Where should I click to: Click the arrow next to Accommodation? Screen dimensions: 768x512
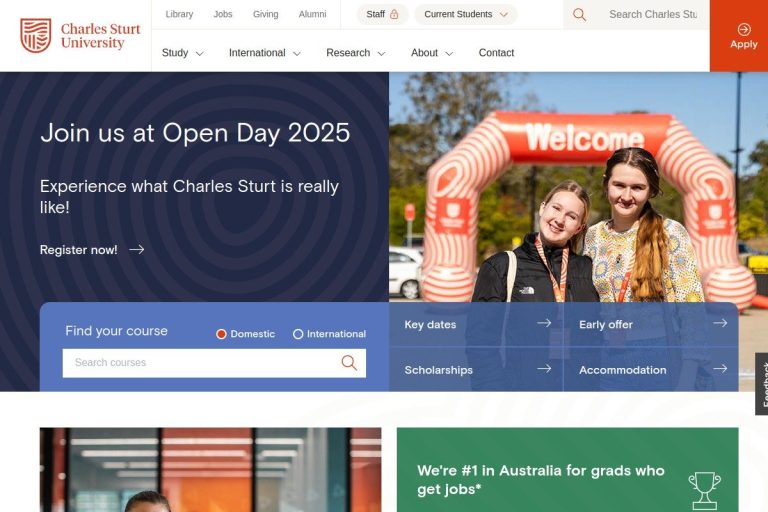[720, 368]
